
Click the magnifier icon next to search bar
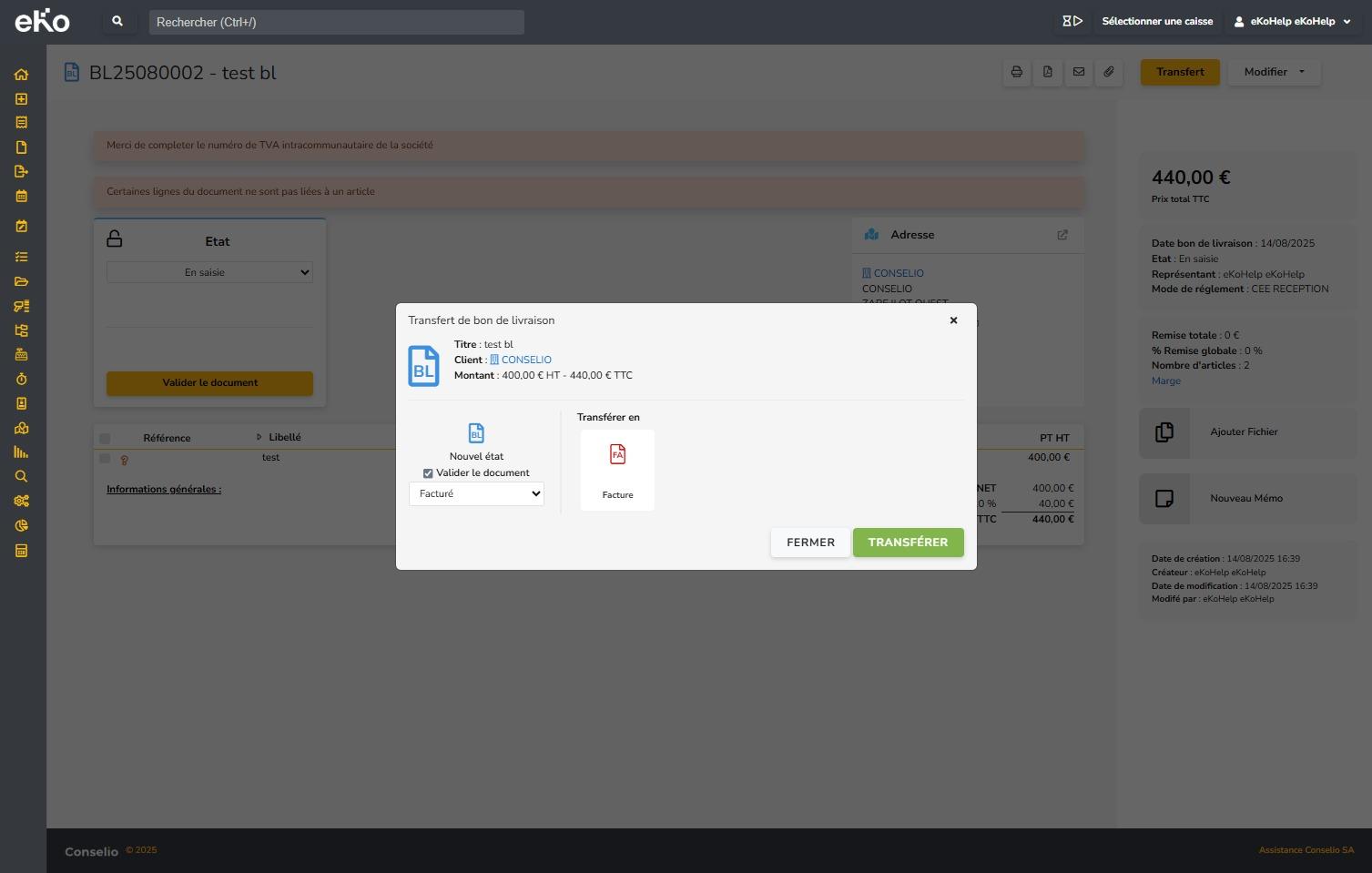[x=117, y=21]
